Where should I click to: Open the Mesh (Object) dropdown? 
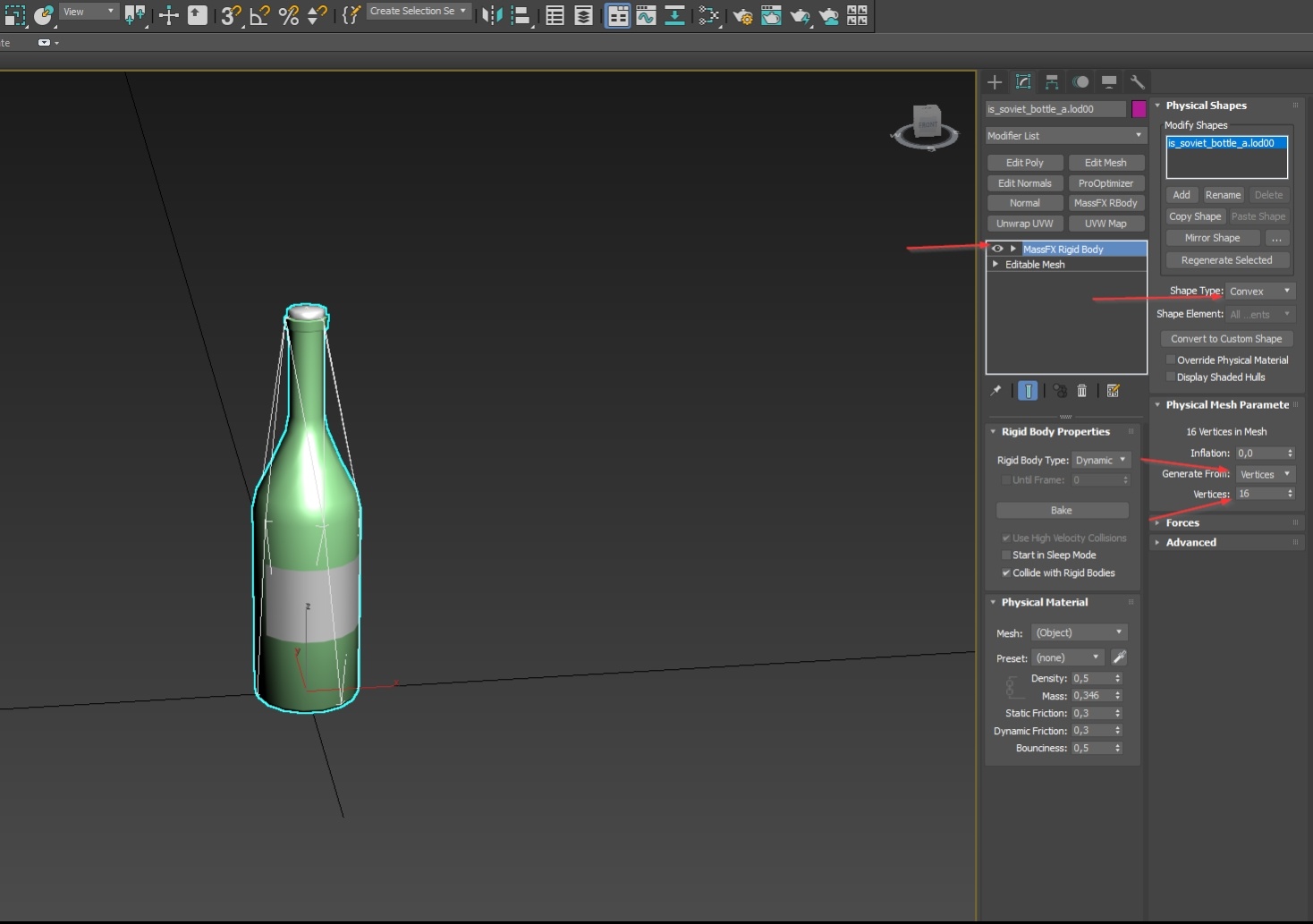pyautogui.click(x=1080, y=632)
